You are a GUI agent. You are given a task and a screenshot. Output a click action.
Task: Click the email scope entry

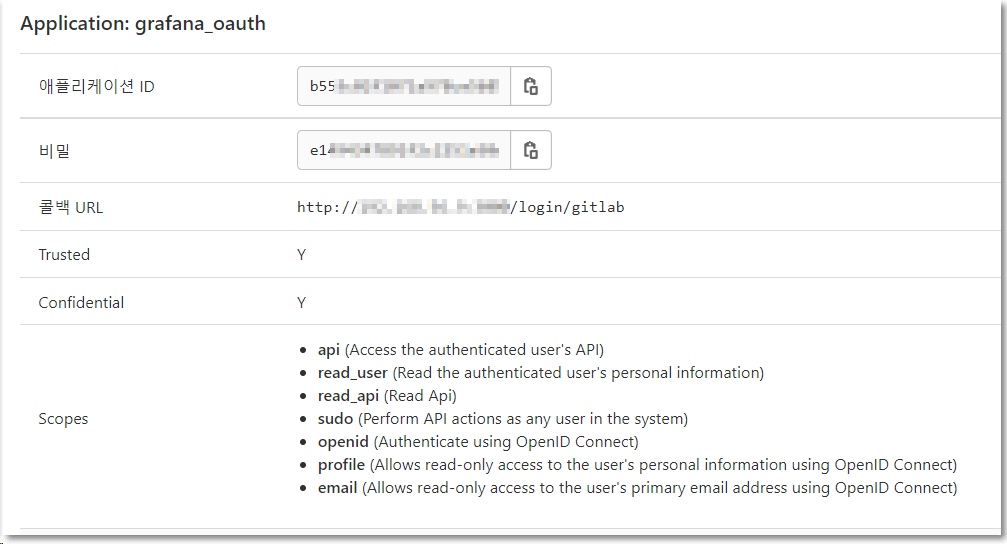click(x=637, y=487)
